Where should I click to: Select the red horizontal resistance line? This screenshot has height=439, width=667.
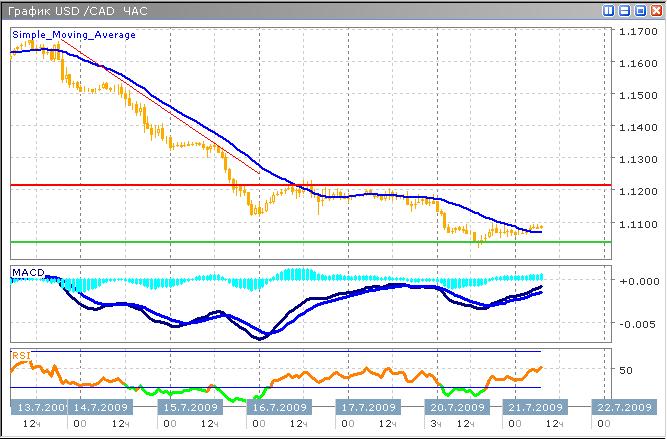coord(311,185)
